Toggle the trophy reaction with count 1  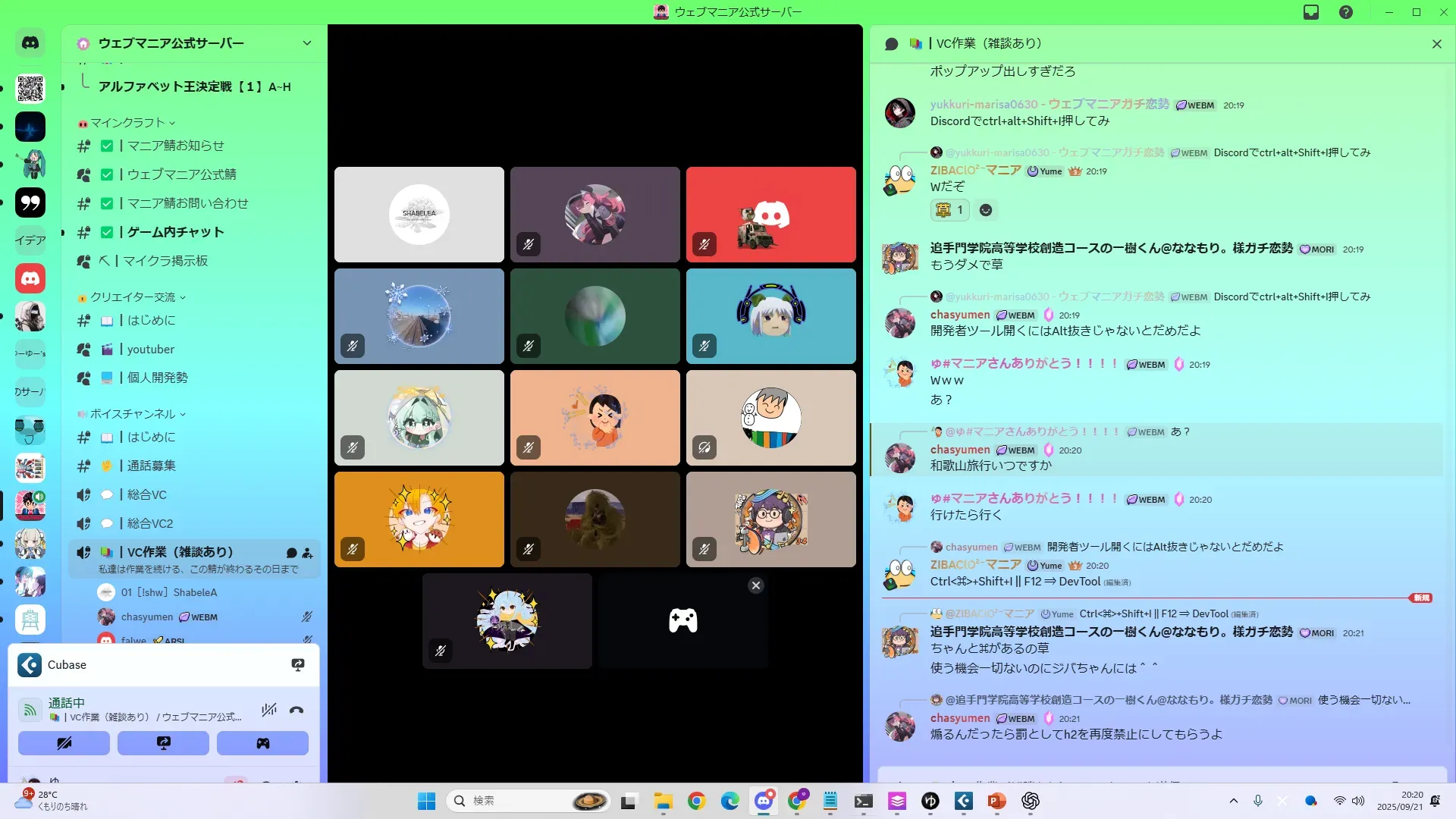tap(949, 210)
